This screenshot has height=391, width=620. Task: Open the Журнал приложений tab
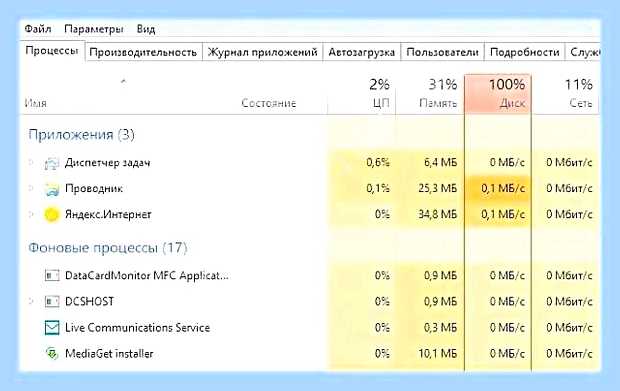pos(263,52)
